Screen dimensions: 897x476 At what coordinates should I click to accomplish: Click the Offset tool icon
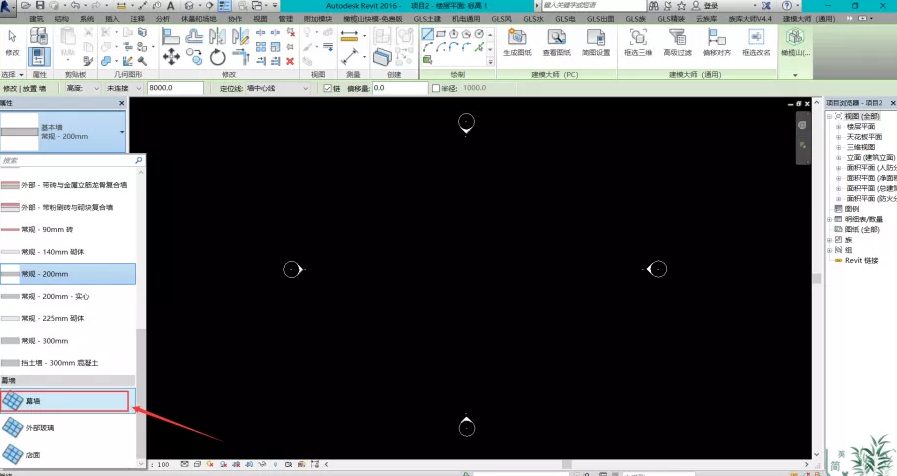click(x=194, y=37)
